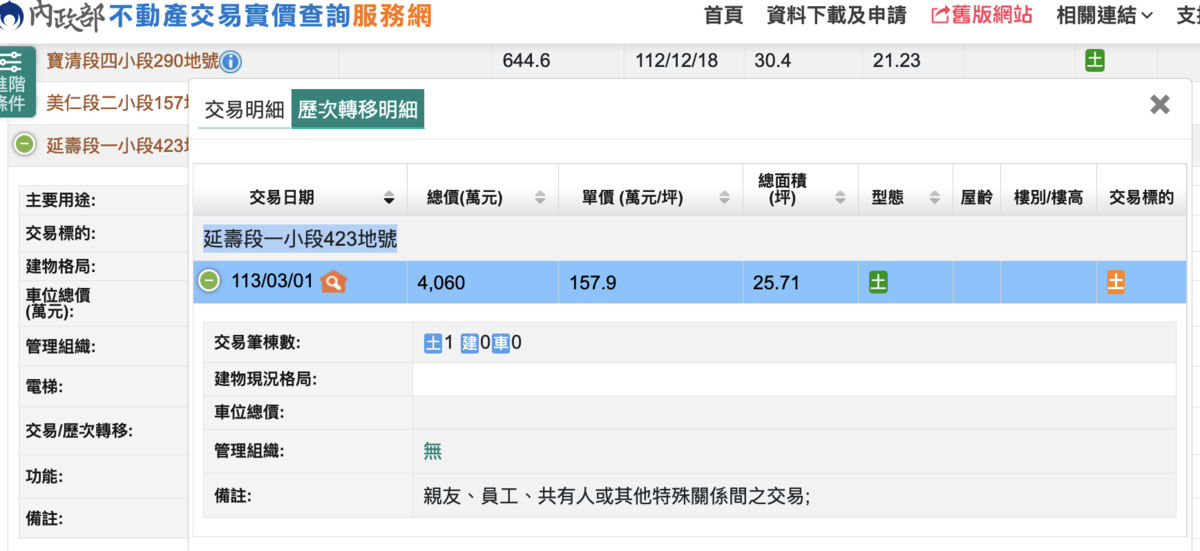Click the 21.23 value in the 寶清段 row

896,62
